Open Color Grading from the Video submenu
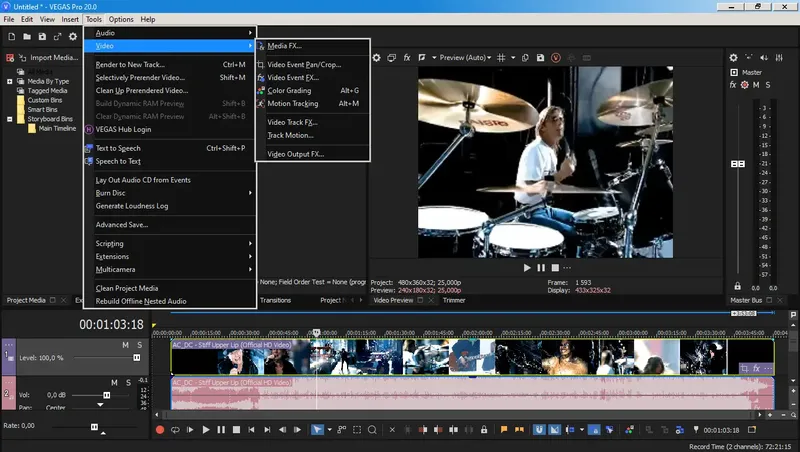Viewport: 800px width, 452px height. point(289,90)
